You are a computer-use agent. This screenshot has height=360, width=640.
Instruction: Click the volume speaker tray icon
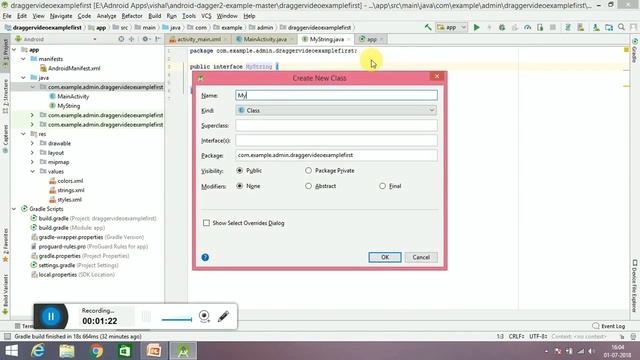tap(591, 351)
